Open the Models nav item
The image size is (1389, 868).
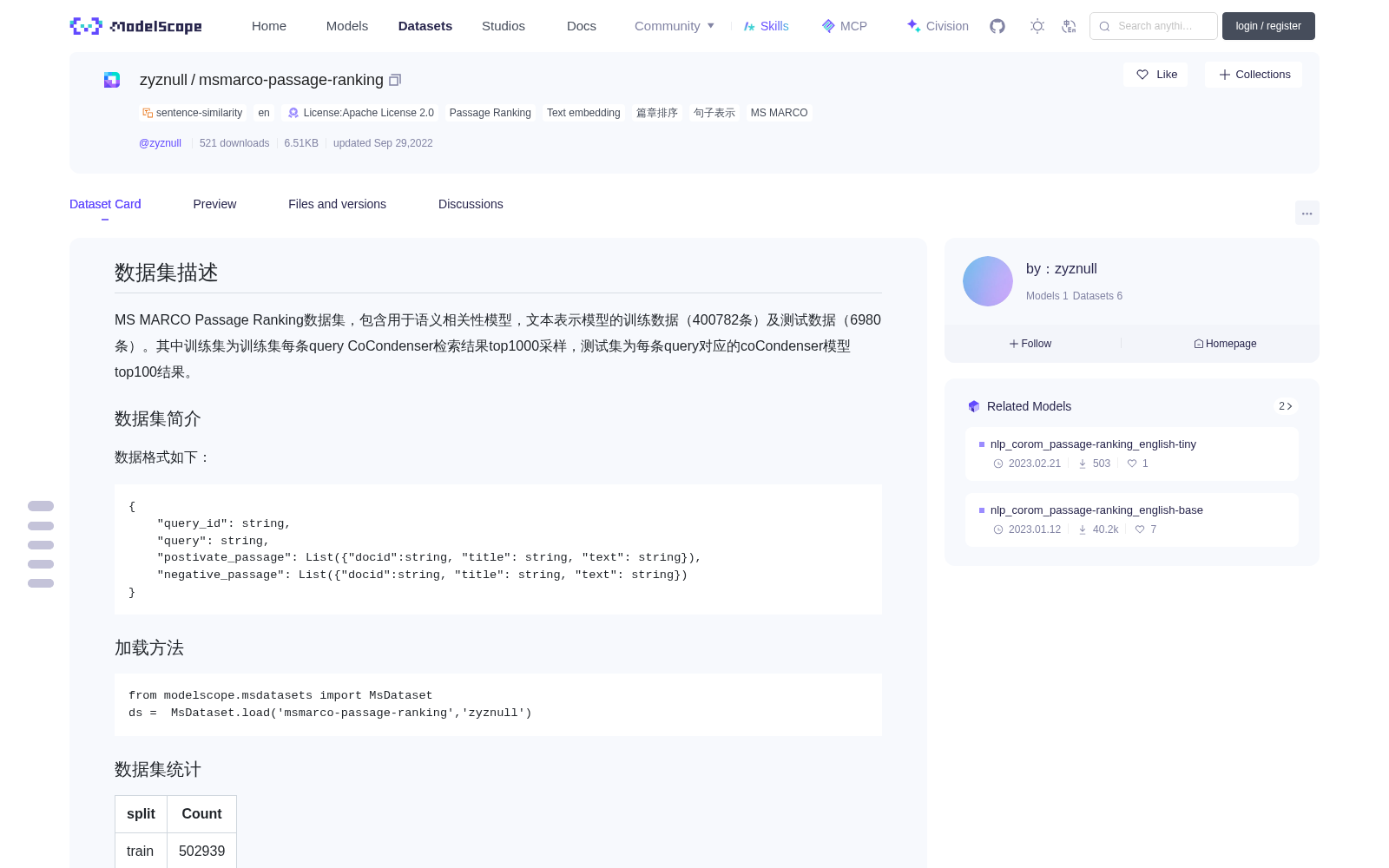347,26
